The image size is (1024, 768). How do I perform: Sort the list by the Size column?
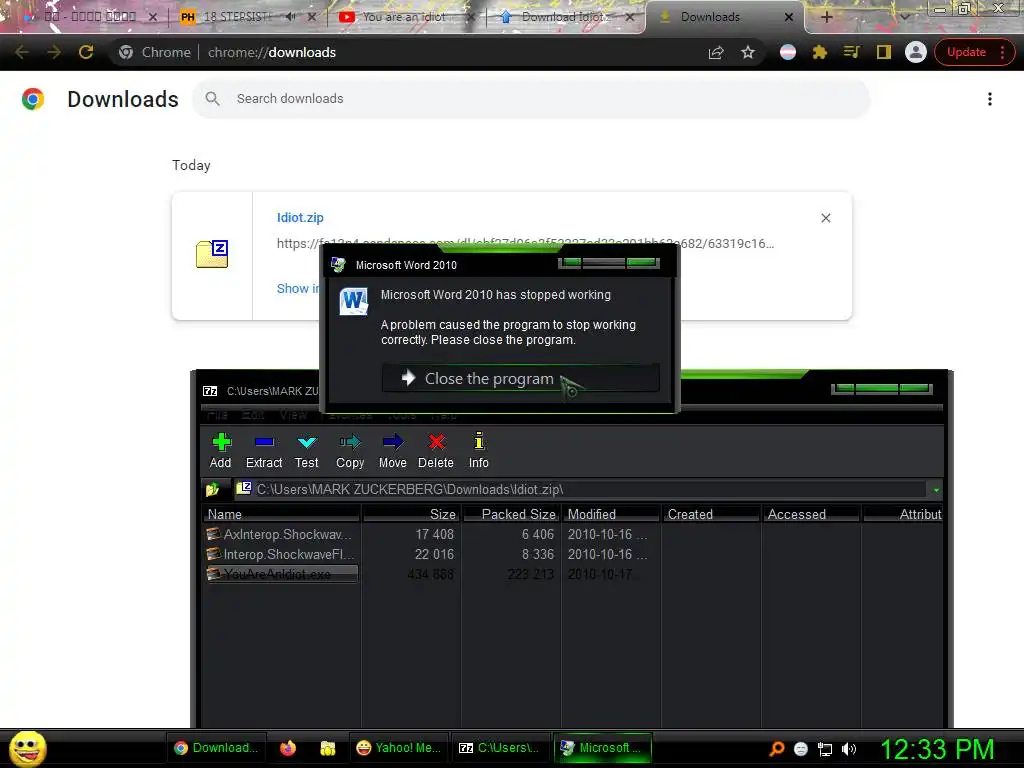411,514
